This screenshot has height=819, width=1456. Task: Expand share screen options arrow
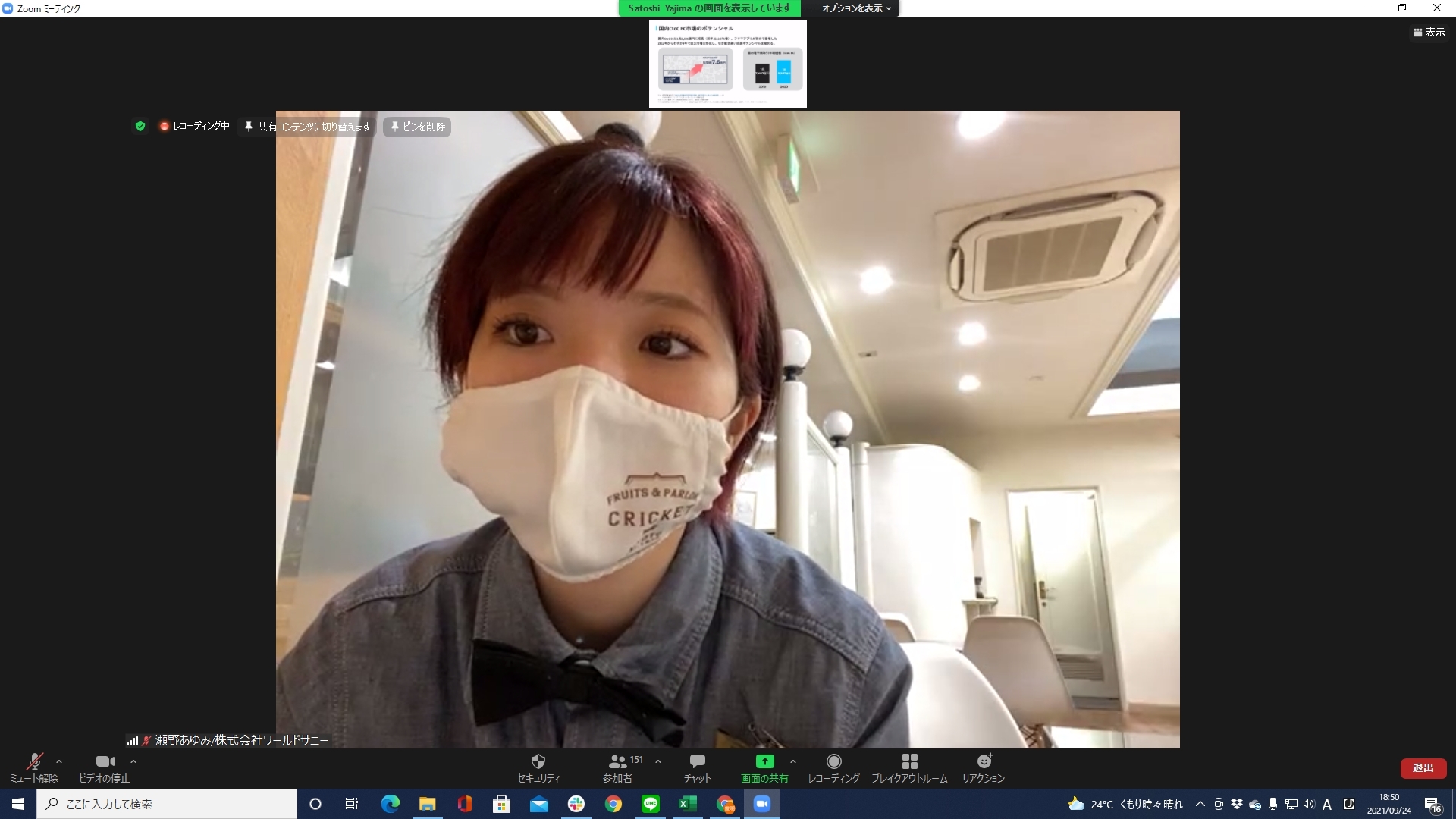click(x=793, y=761)
